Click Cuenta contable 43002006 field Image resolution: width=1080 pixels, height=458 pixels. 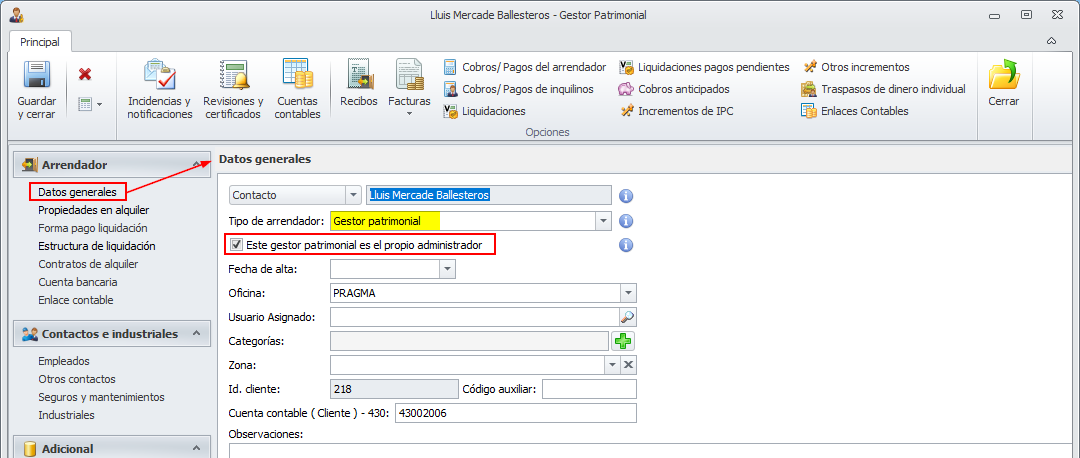pyautogui.click(x=516, y=413)
